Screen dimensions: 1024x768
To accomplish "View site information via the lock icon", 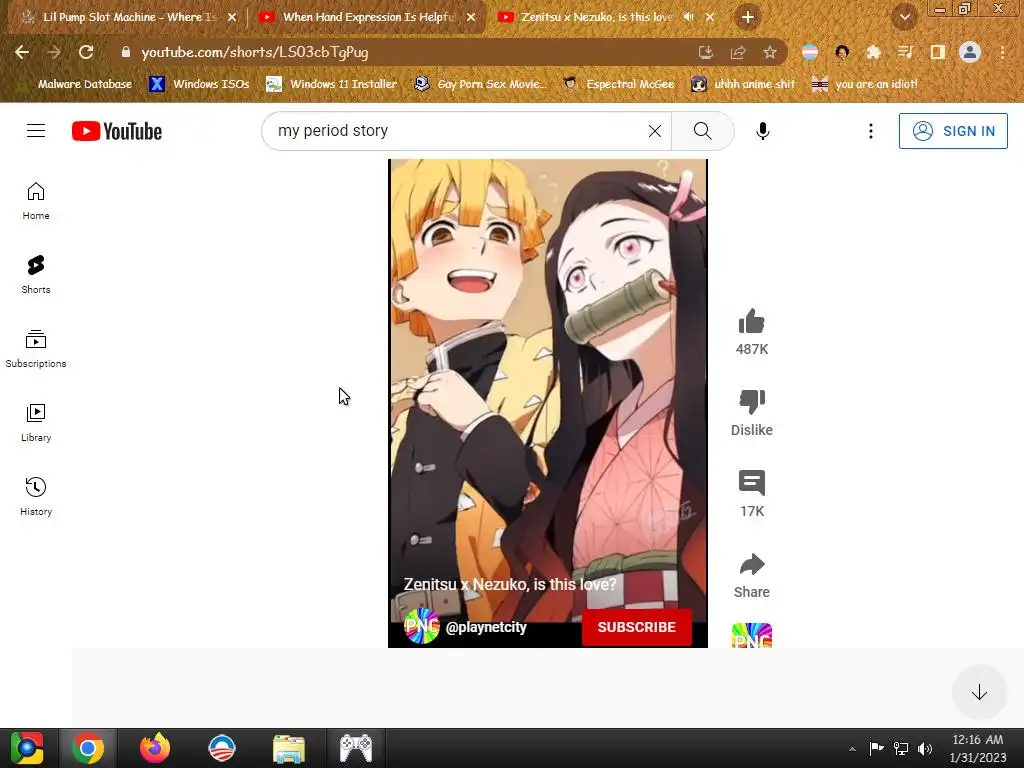I will click(126, 52).
